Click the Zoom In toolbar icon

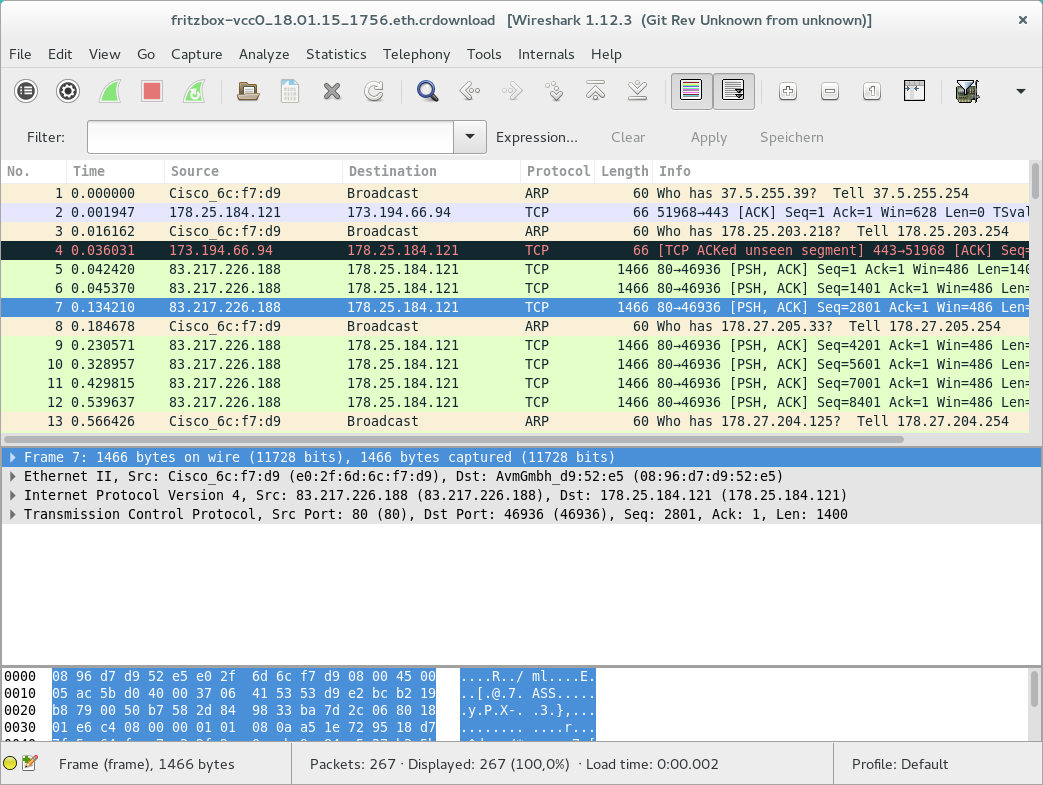[x=788, y=92]
